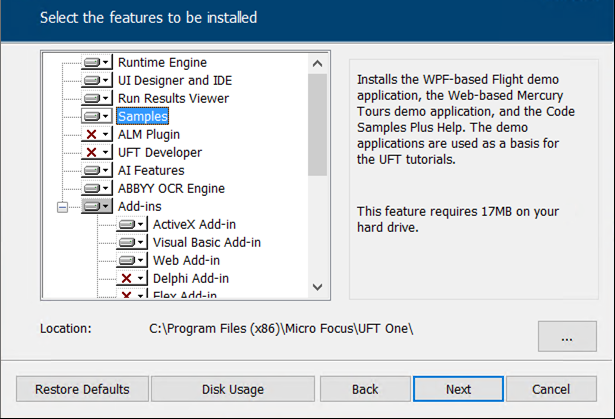Click the Restore Defaults button
Screen dimensions: 615x419
coord(82,389)
